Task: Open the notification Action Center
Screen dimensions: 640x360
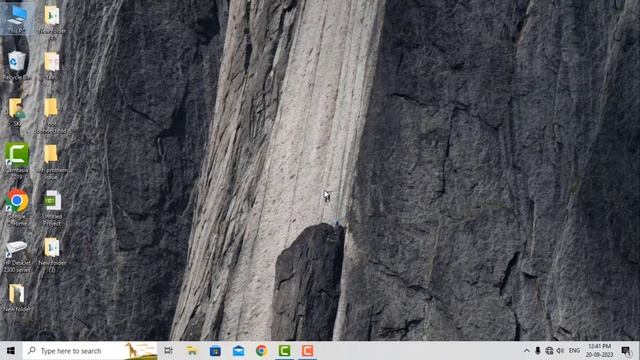Action: coord(626,351)
